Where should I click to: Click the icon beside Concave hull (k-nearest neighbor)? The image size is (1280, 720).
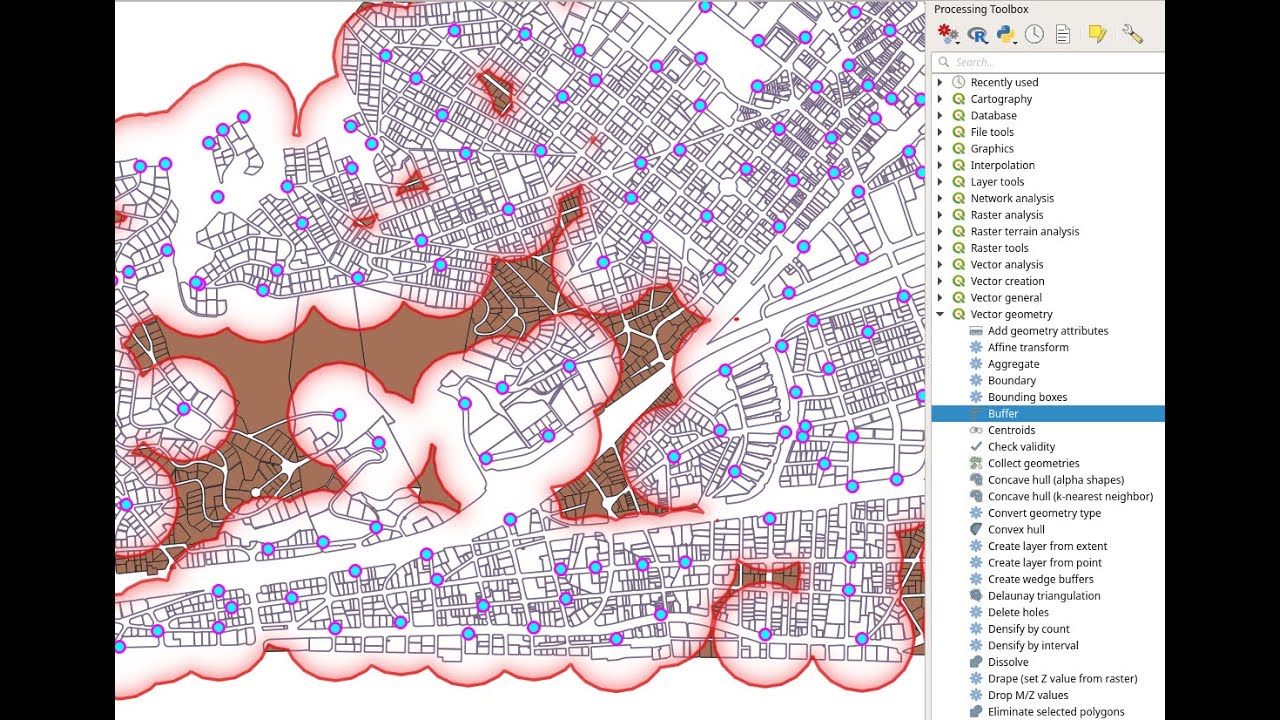point(976,496)
